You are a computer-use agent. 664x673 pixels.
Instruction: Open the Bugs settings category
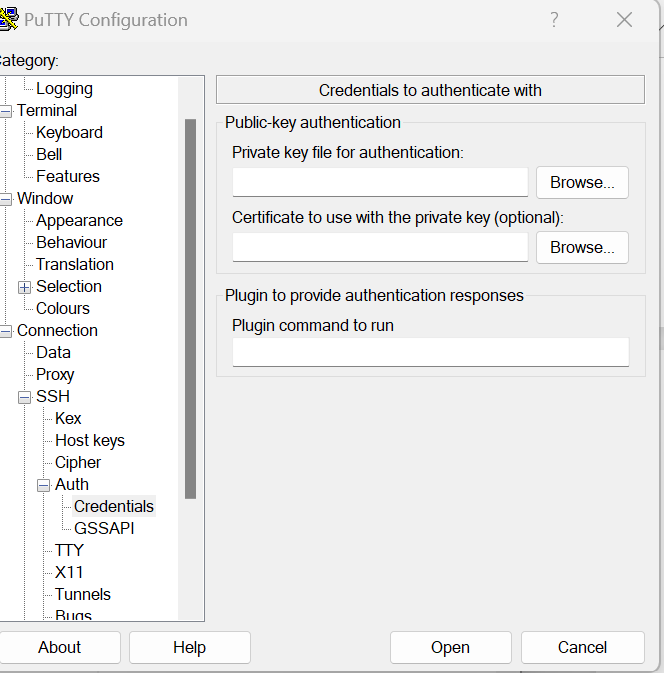pyautogui.click(x=73, y=614)
